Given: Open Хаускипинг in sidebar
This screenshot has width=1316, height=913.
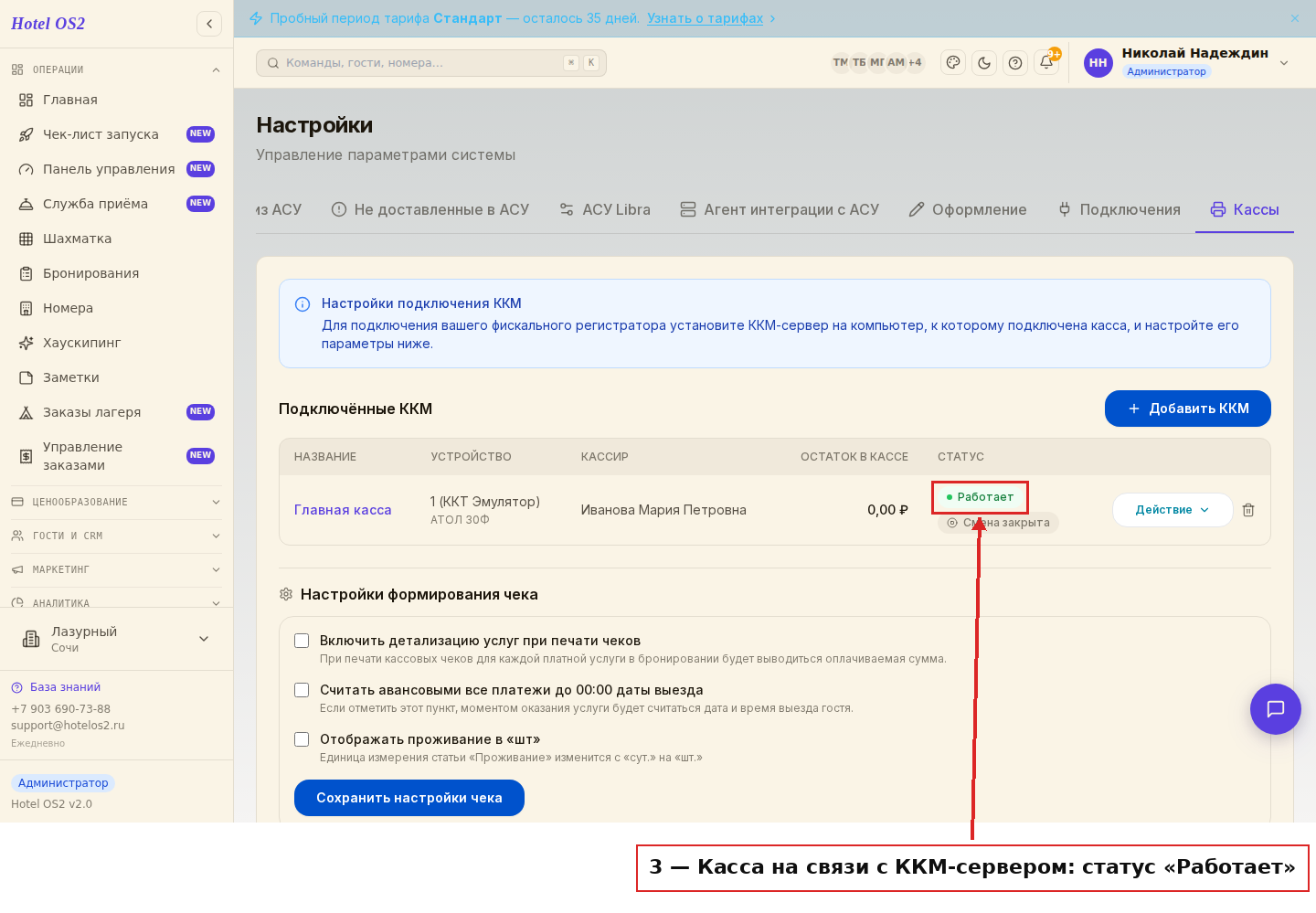Looking at the screenshot, I should pos(117,343).
